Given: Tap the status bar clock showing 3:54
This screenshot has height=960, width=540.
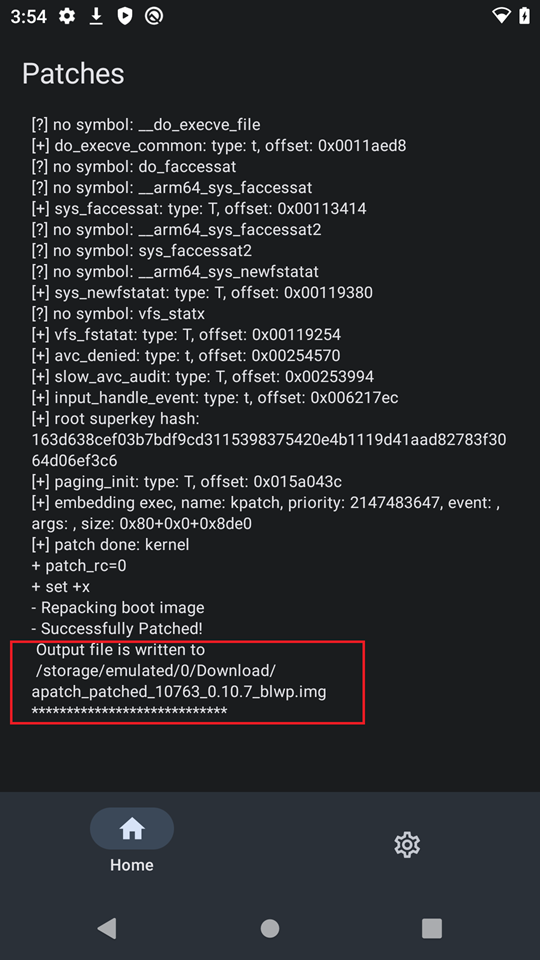Looking at the screenshot, I should point(29,17).
